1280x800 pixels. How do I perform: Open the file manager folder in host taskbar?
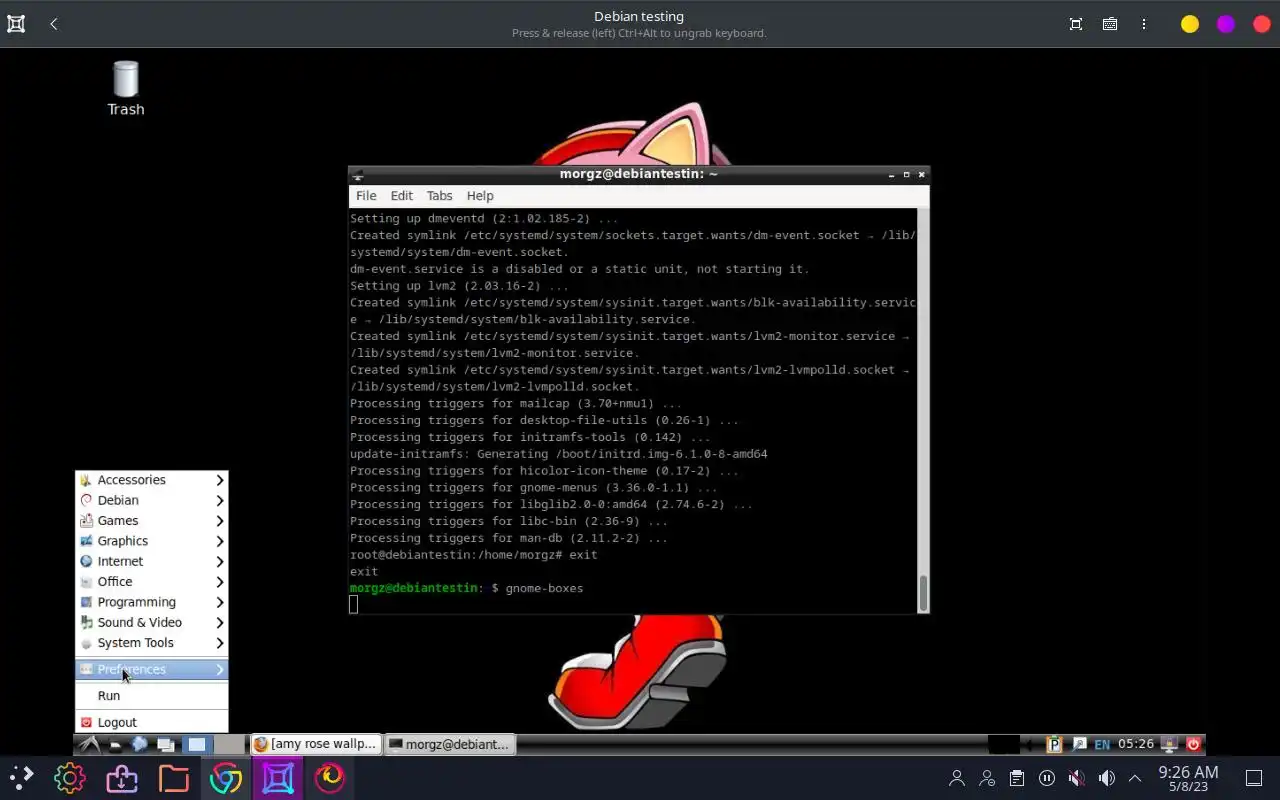pos(174,777)
